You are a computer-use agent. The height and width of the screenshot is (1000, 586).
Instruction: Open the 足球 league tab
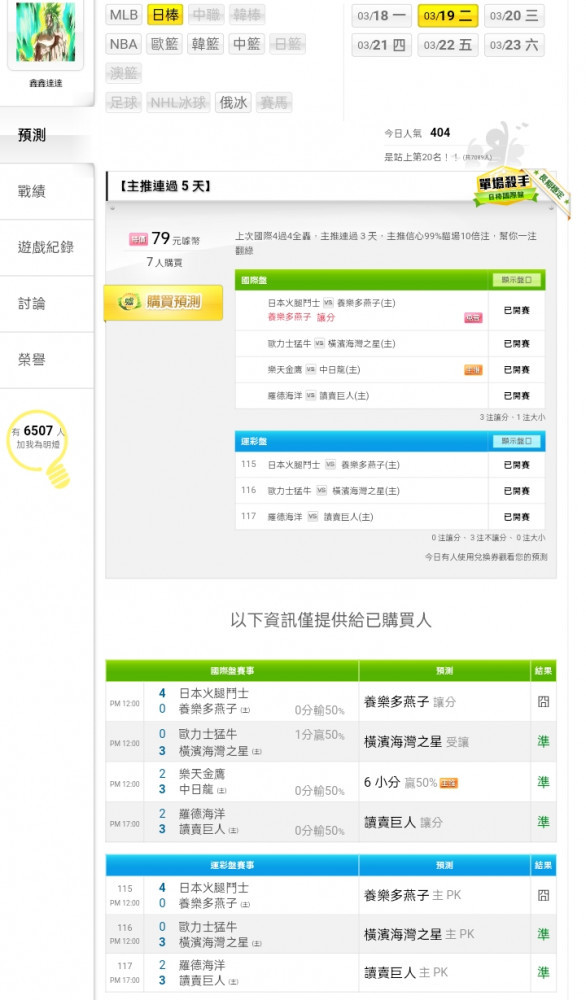pyautogui.click(x=124, y=103)
